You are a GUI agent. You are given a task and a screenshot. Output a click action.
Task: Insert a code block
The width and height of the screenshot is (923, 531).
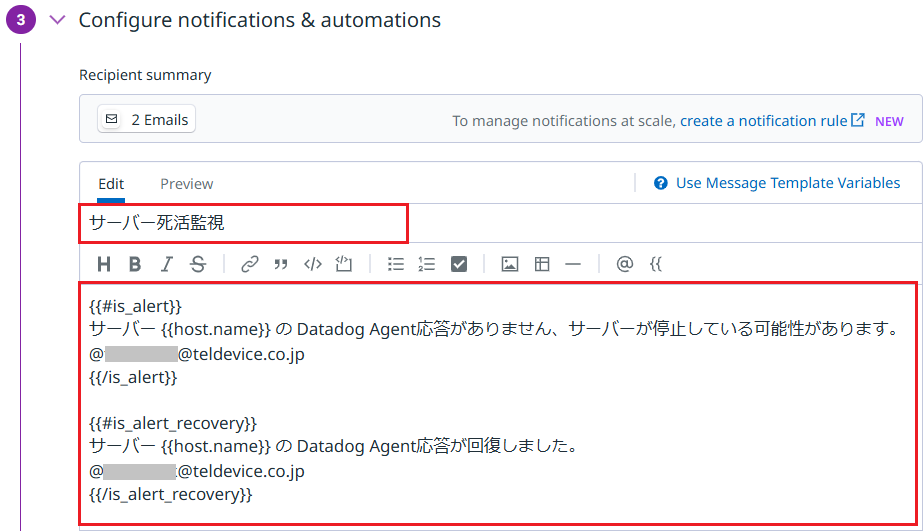[344, 264]
